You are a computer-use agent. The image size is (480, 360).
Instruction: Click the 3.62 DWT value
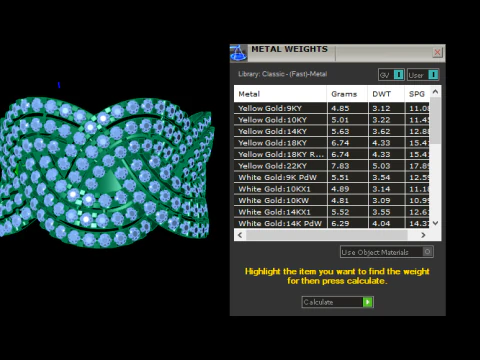tap(381, 131)
